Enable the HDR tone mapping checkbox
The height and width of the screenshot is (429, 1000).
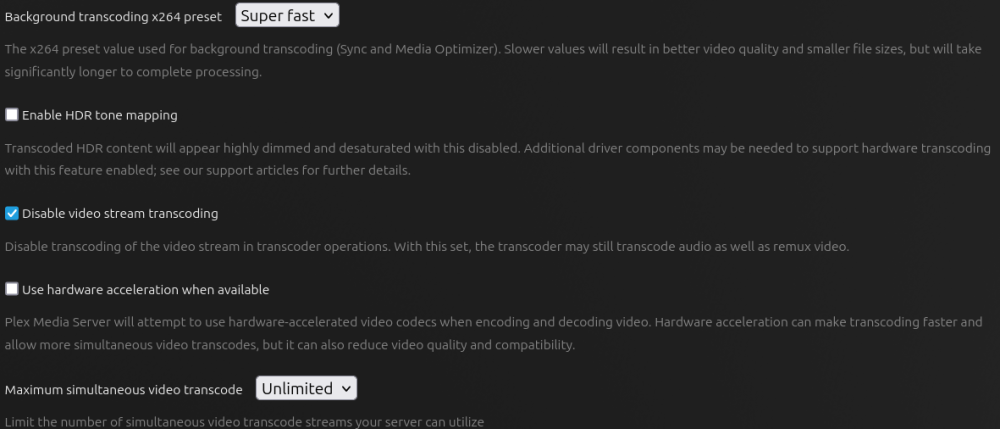(12, 115)
